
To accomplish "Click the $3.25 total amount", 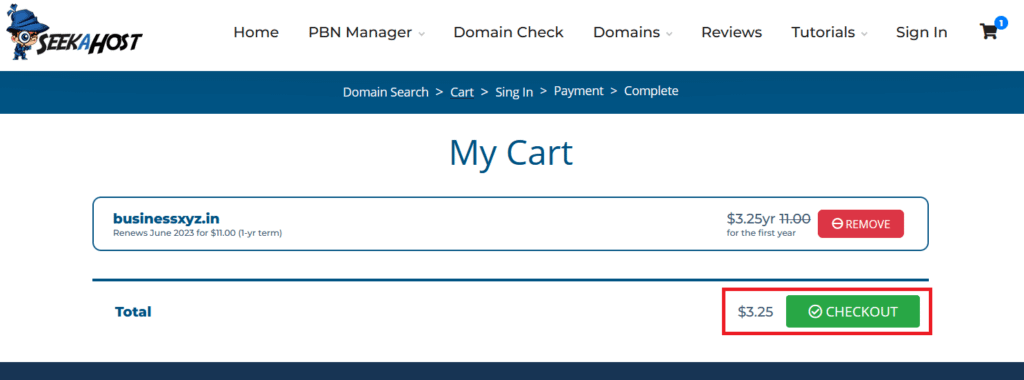I will click(x=756, y=312).
